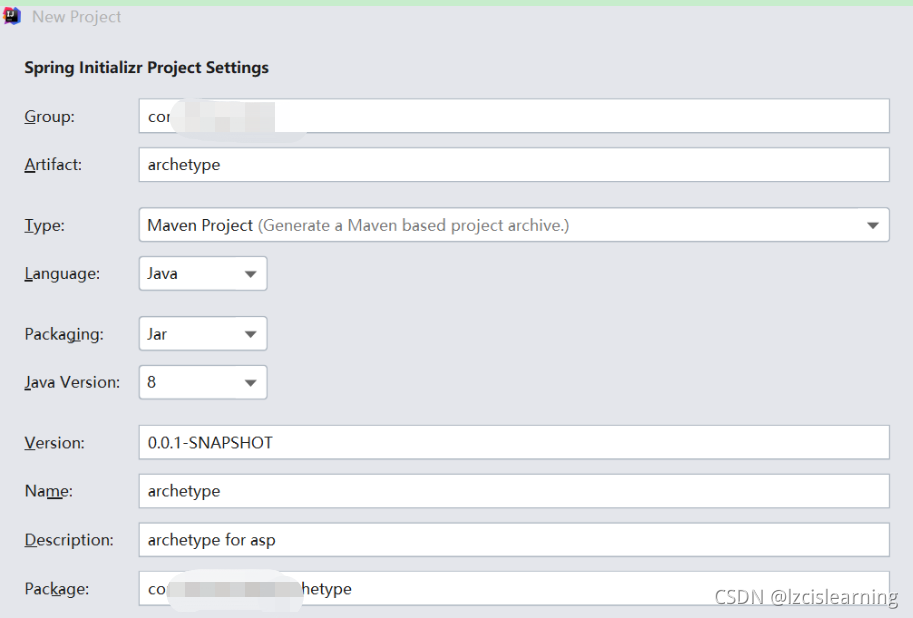The image size is (913, 618).
Task: Click the IntelliJ IDEA icon in title bar
Action: [12, 16]
